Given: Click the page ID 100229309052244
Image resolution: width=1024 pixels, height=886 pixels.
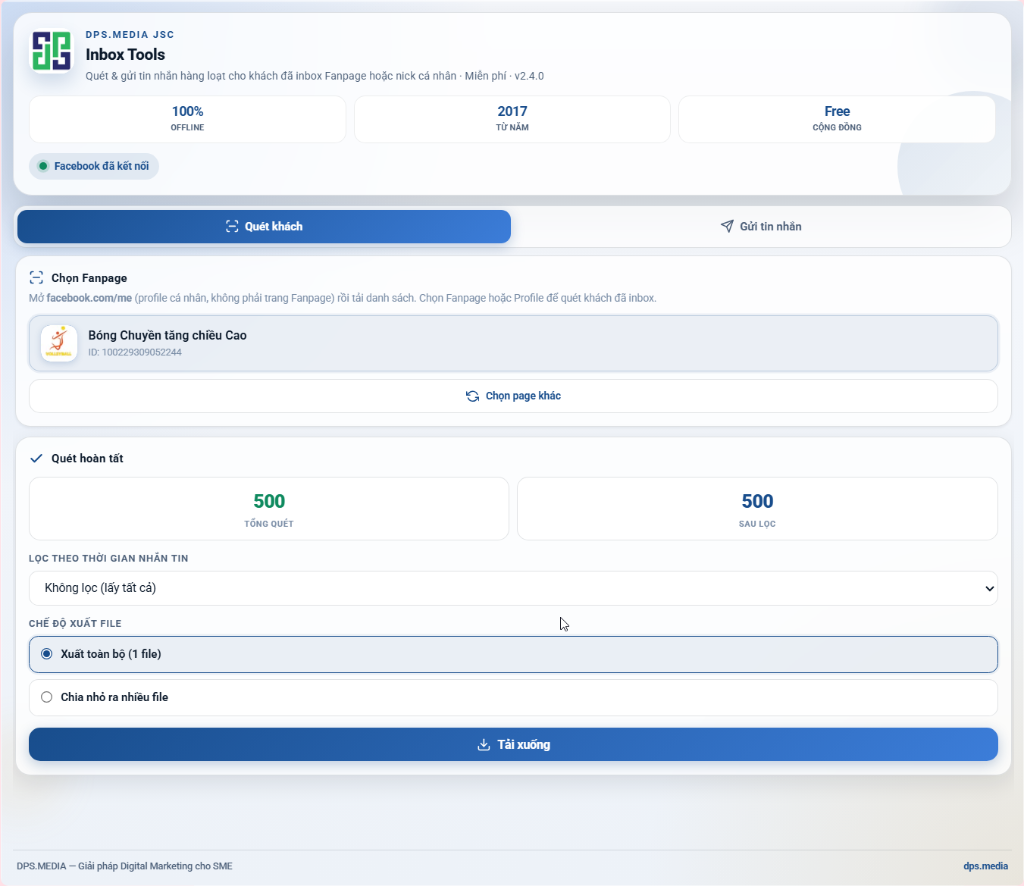Looking at the screenshot, I should tap(135, 353).
